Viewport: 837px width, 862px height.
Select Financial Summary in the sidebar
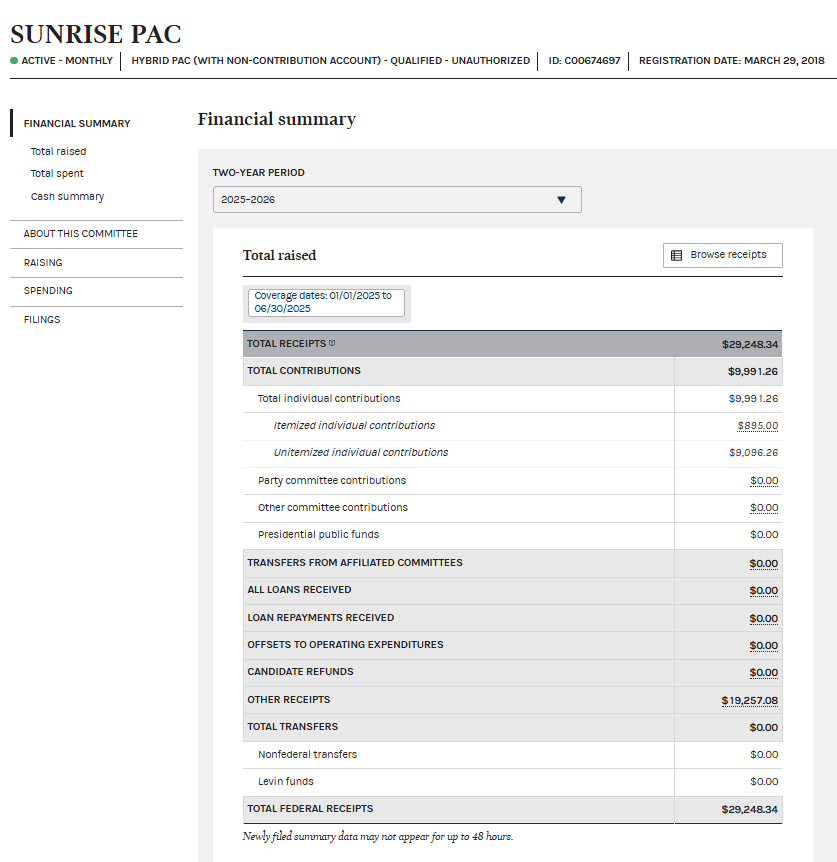(x=77, y=123)
